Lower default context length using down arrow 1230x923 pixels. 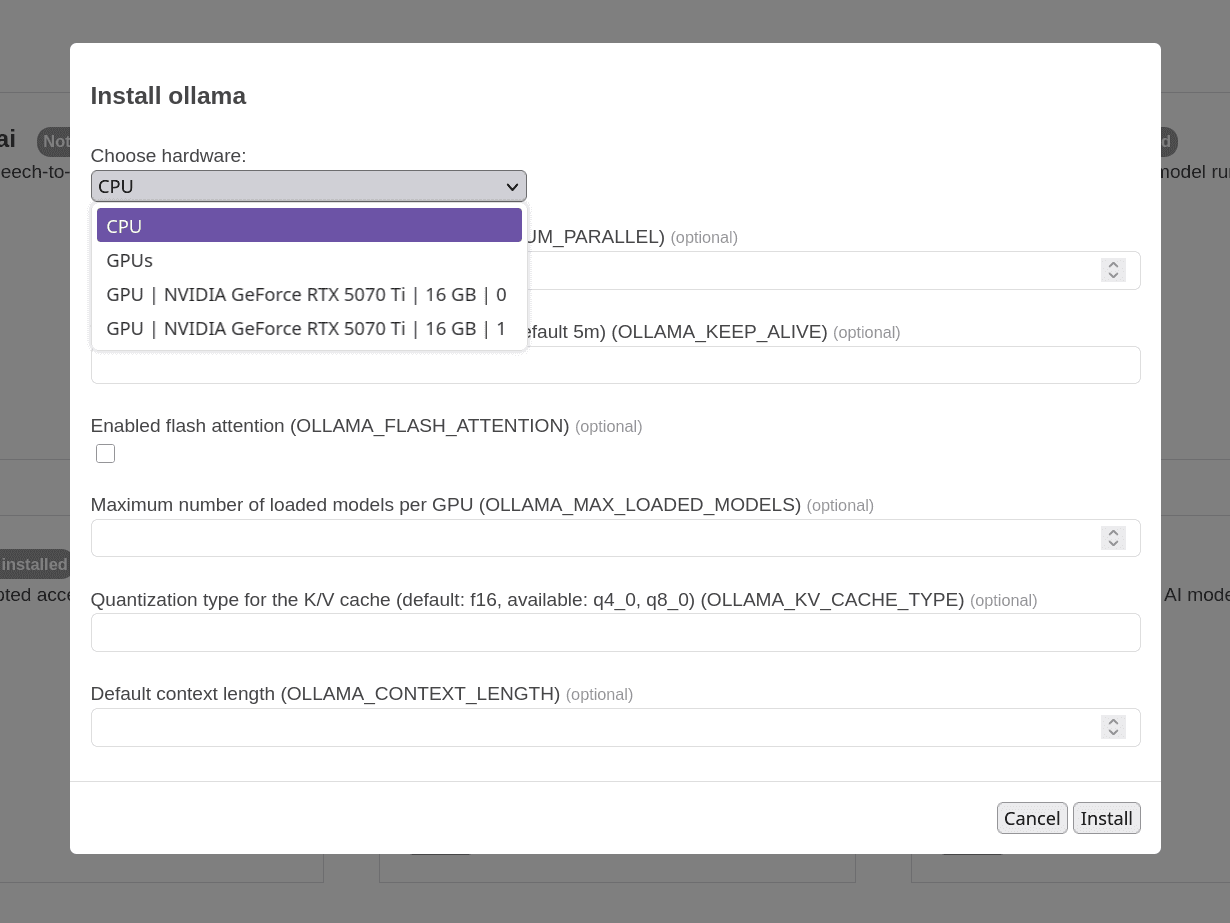(x=1113, y=733)
